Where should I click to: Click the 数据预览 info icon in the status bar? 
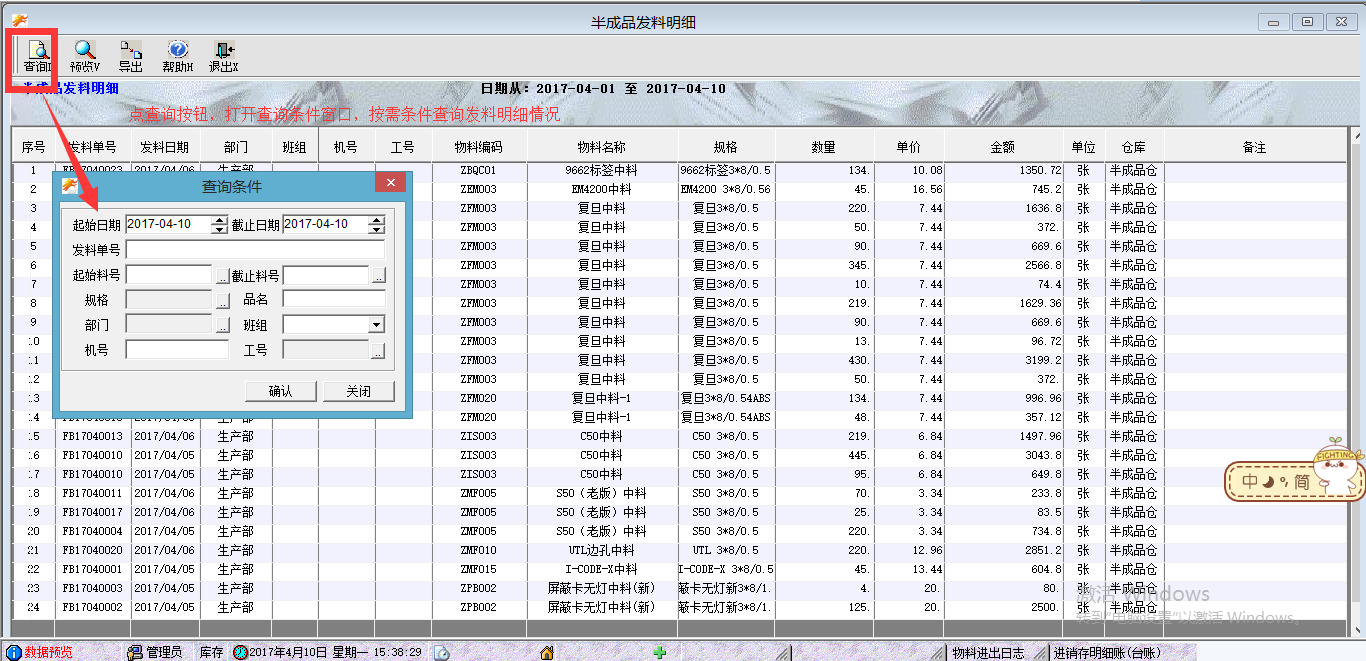14,652
